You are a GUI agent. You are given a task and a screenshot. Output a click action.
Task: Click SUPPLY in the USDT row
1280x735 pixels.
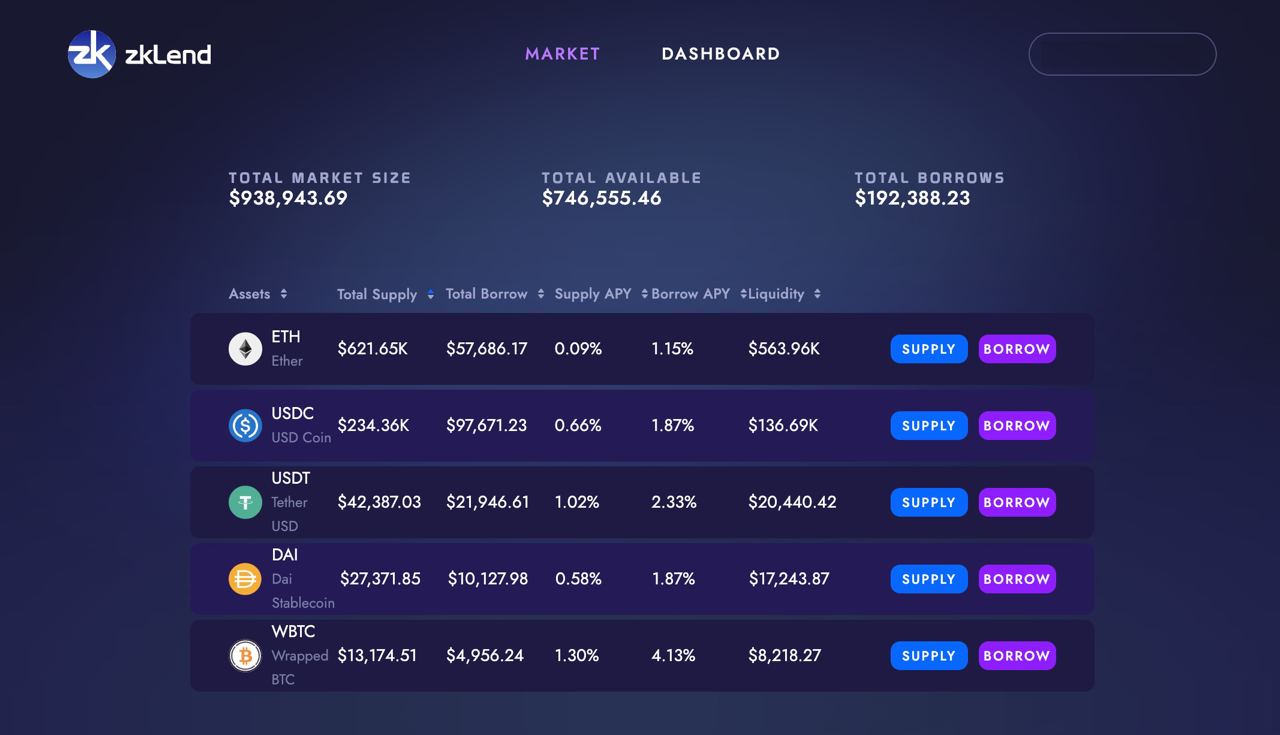pos(929,502)
